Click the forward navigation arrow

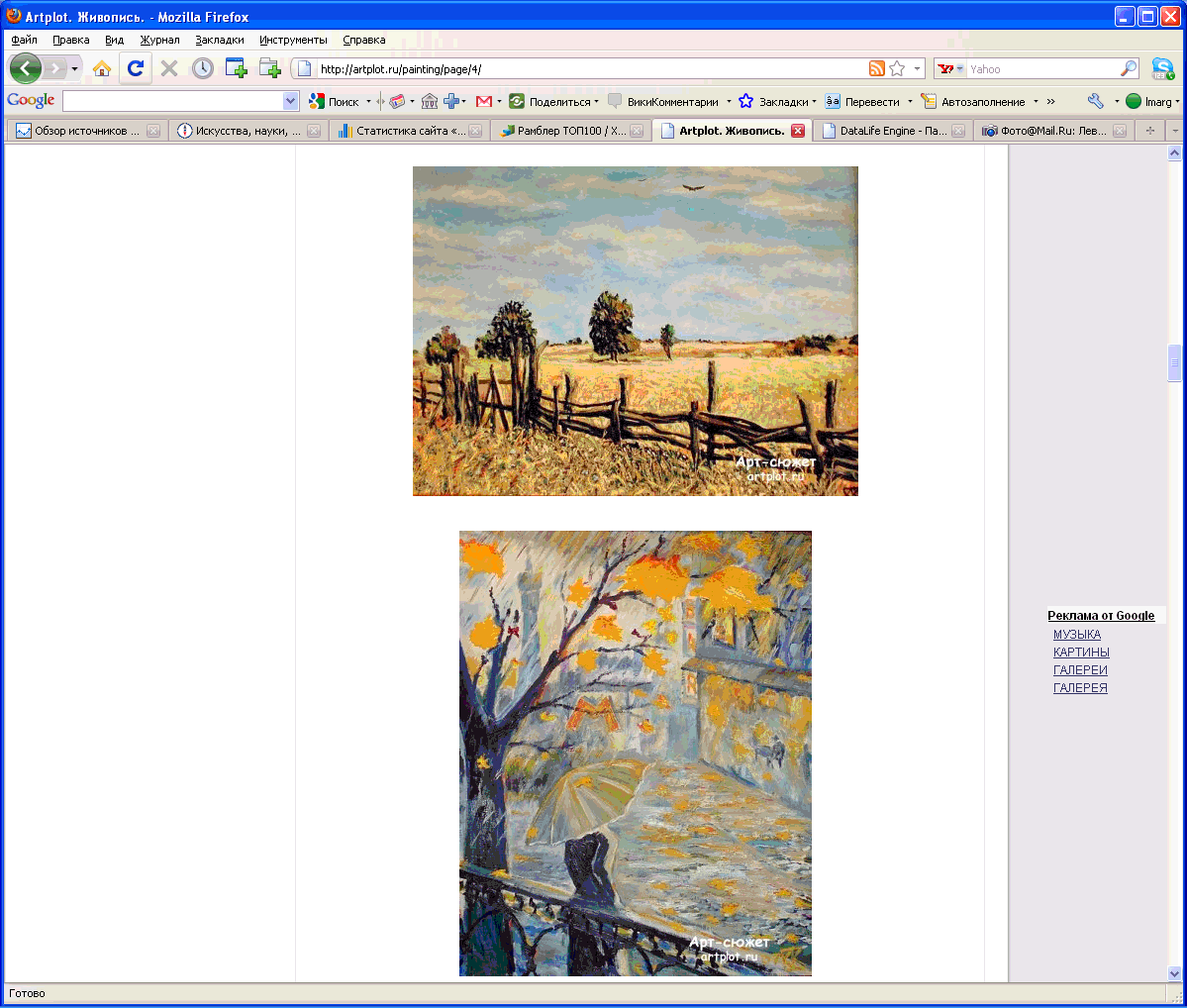pos(54,69)
